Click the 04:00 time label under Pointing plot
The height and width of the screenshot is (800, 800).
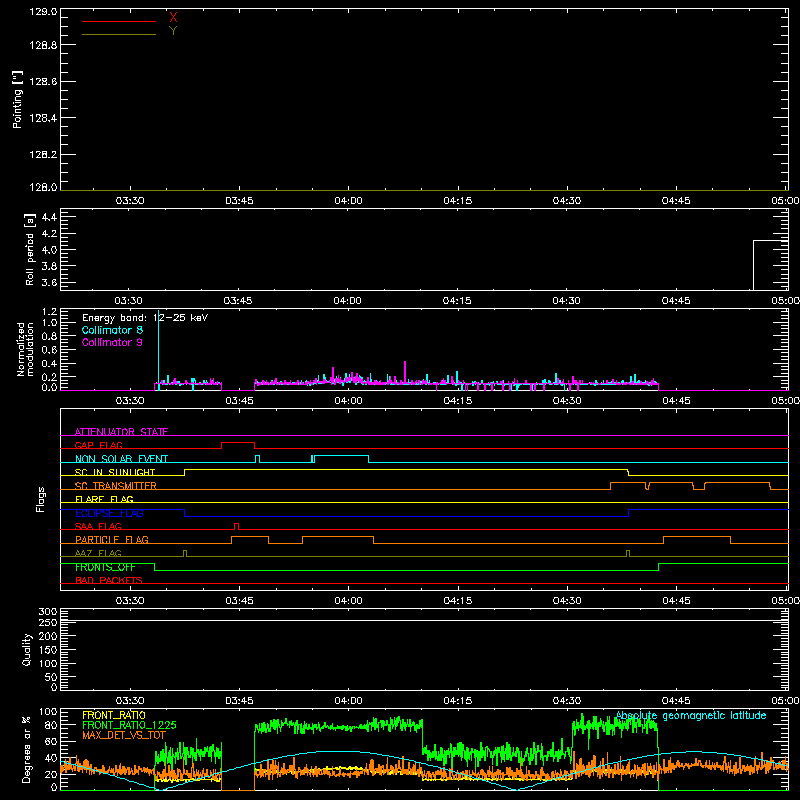pyautogui.click(x=348, y=201)
